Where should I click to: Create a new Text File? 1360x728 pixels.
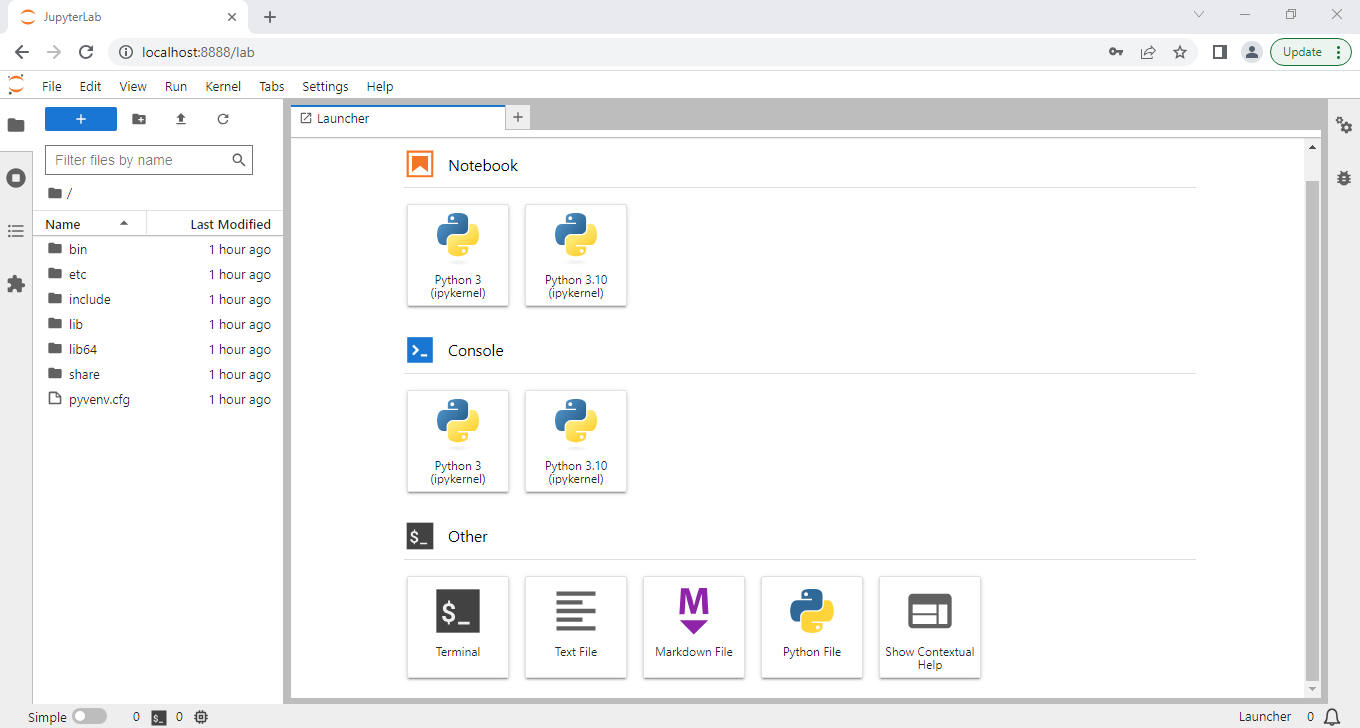pos(576,627)
